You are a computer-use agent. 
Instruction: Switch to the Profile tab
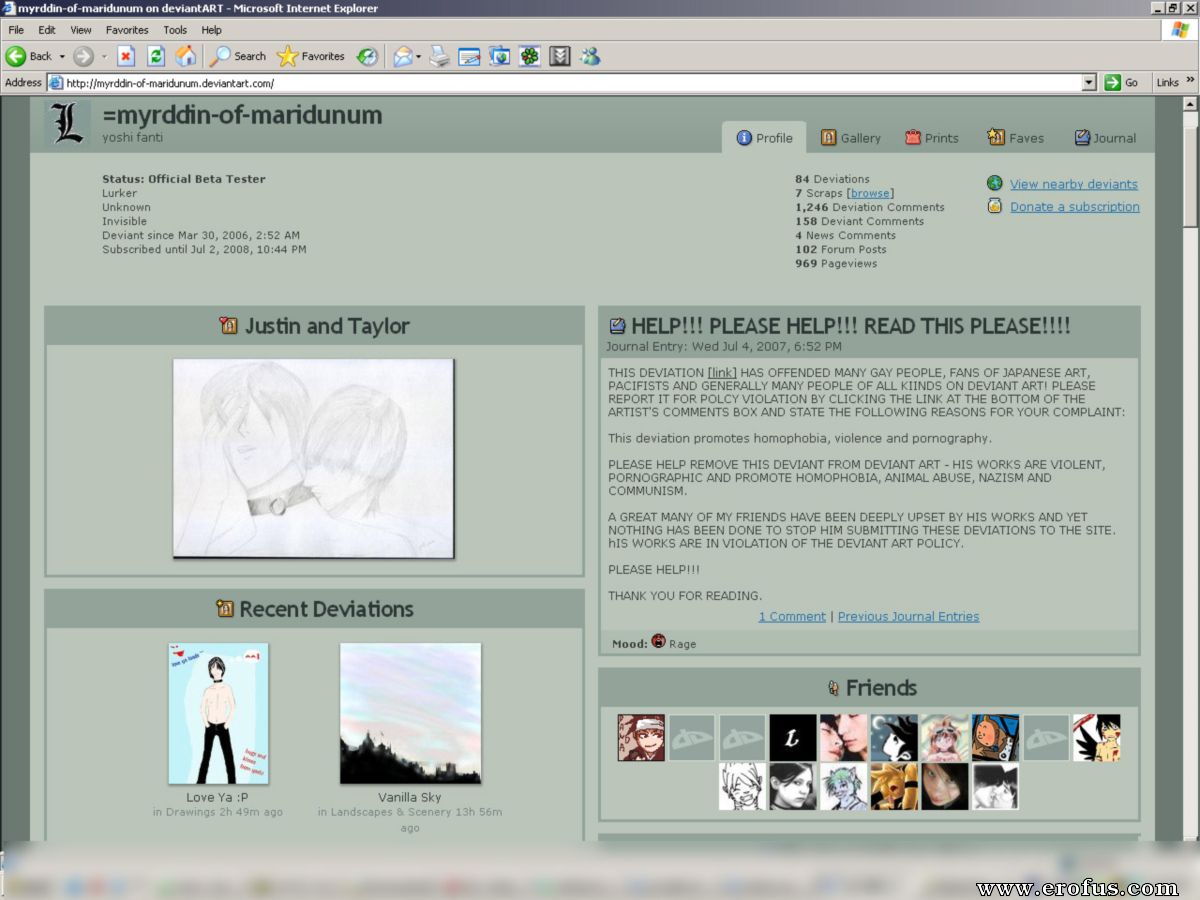(765, 138)
